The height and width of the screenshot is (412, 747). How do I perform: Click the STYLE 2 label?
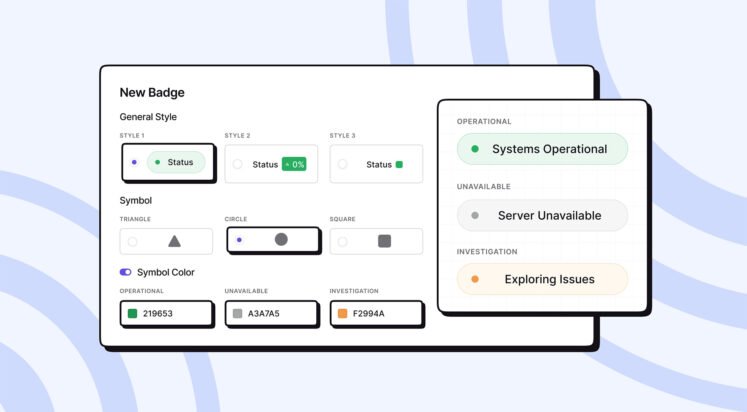(237, 136)
